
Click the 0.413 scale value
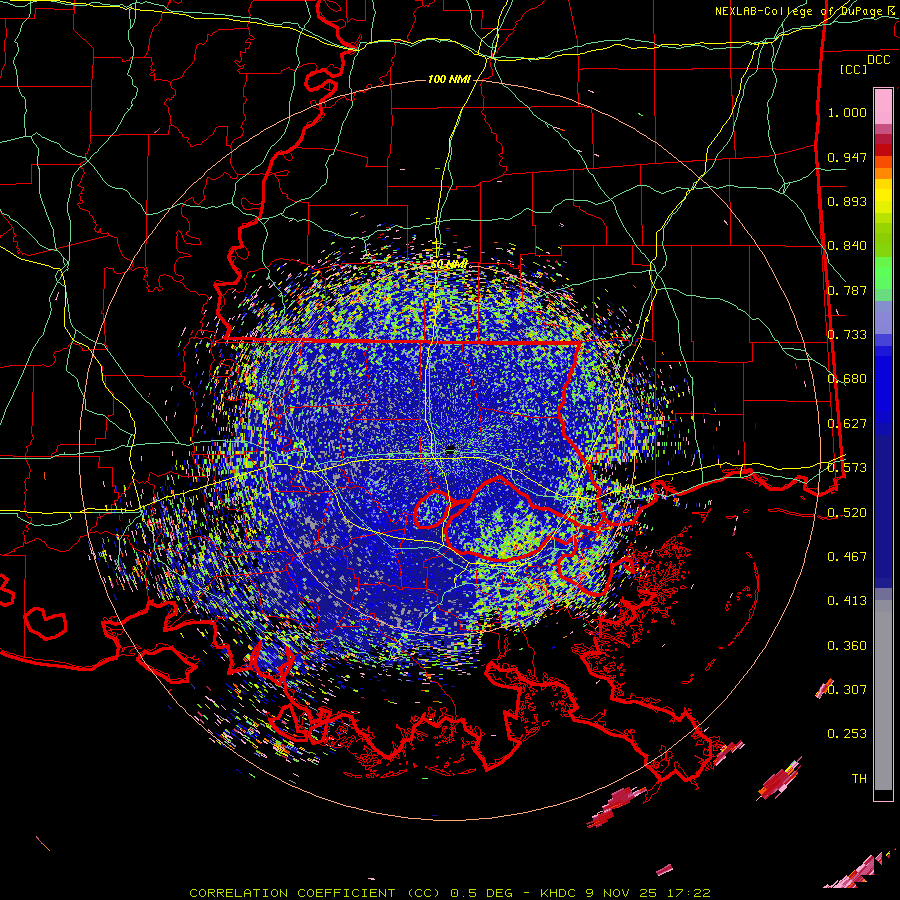pyautogui.click(x=847, y=601)
